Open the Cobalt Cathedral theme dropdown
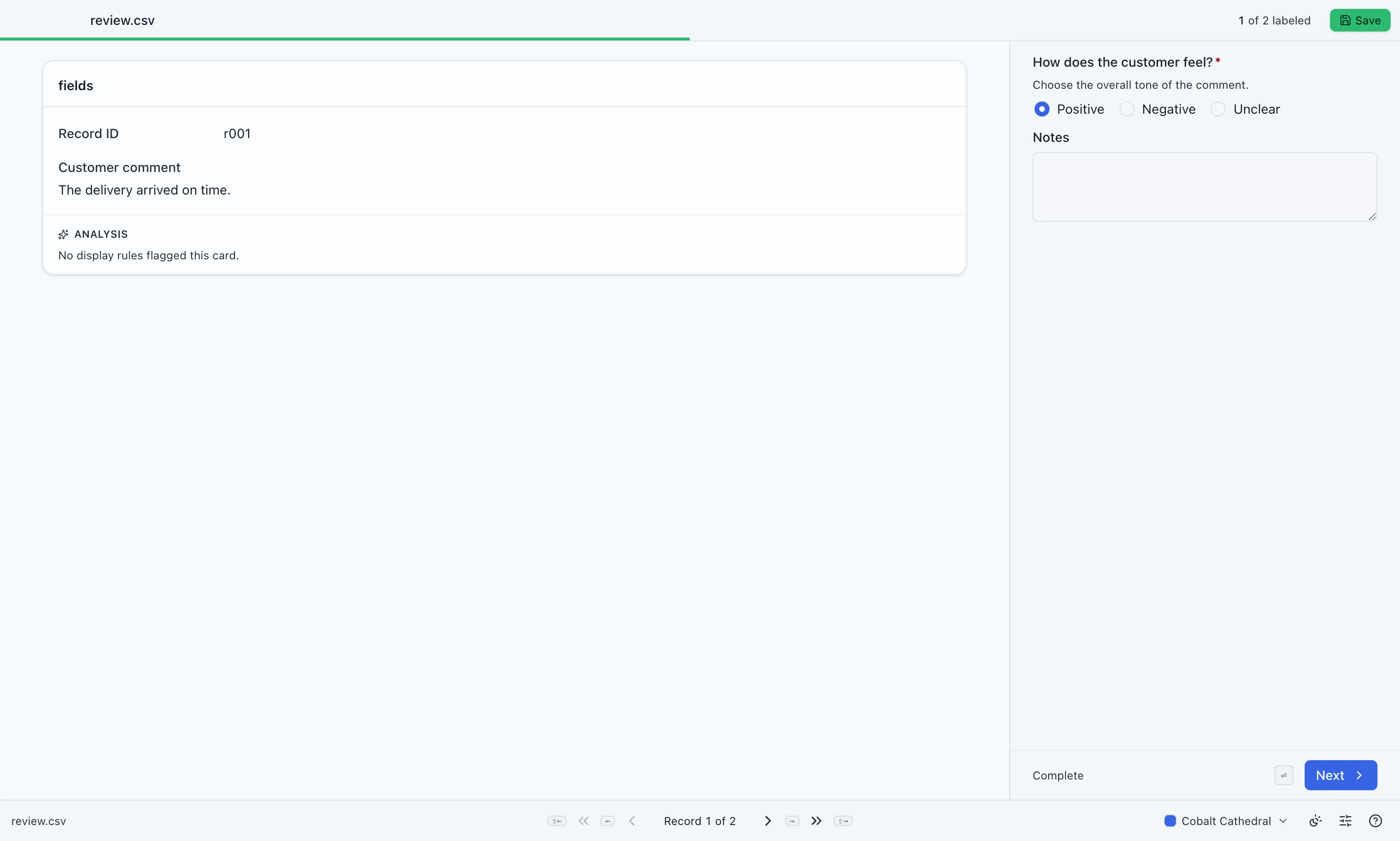The height and width of the screenshot is (841, 1400). pyautogui.click(x=1226, y=821)
